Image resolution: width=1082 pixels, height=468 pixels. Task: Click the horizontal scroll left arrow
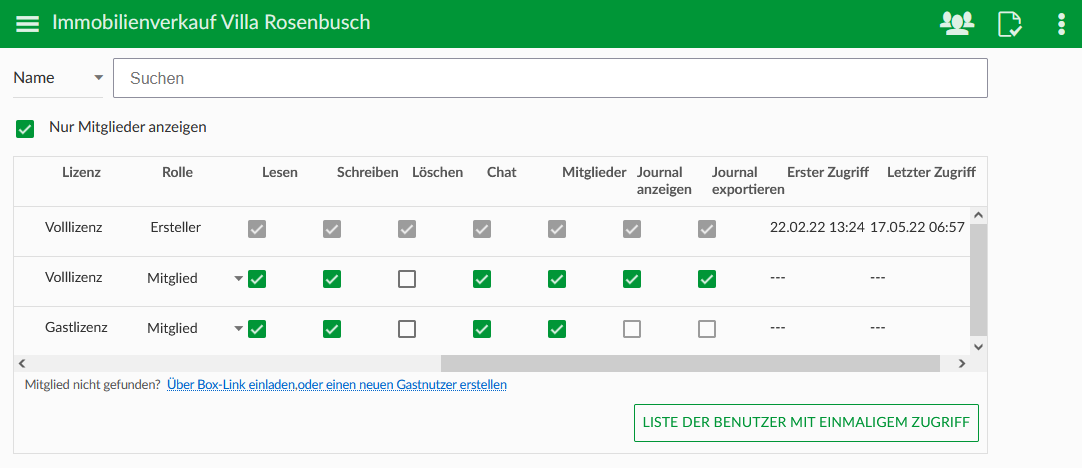(x=21, y=363)
